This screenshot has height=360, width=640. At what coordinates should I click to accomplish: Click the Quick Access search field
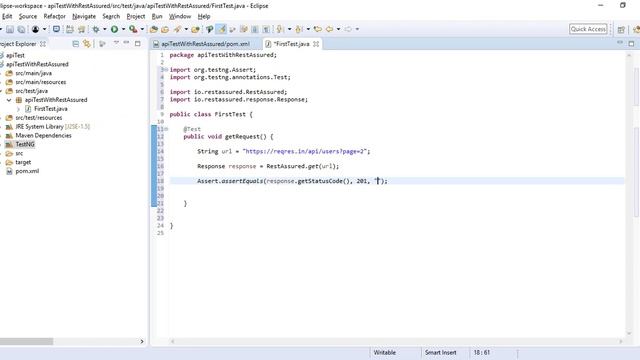588,29
